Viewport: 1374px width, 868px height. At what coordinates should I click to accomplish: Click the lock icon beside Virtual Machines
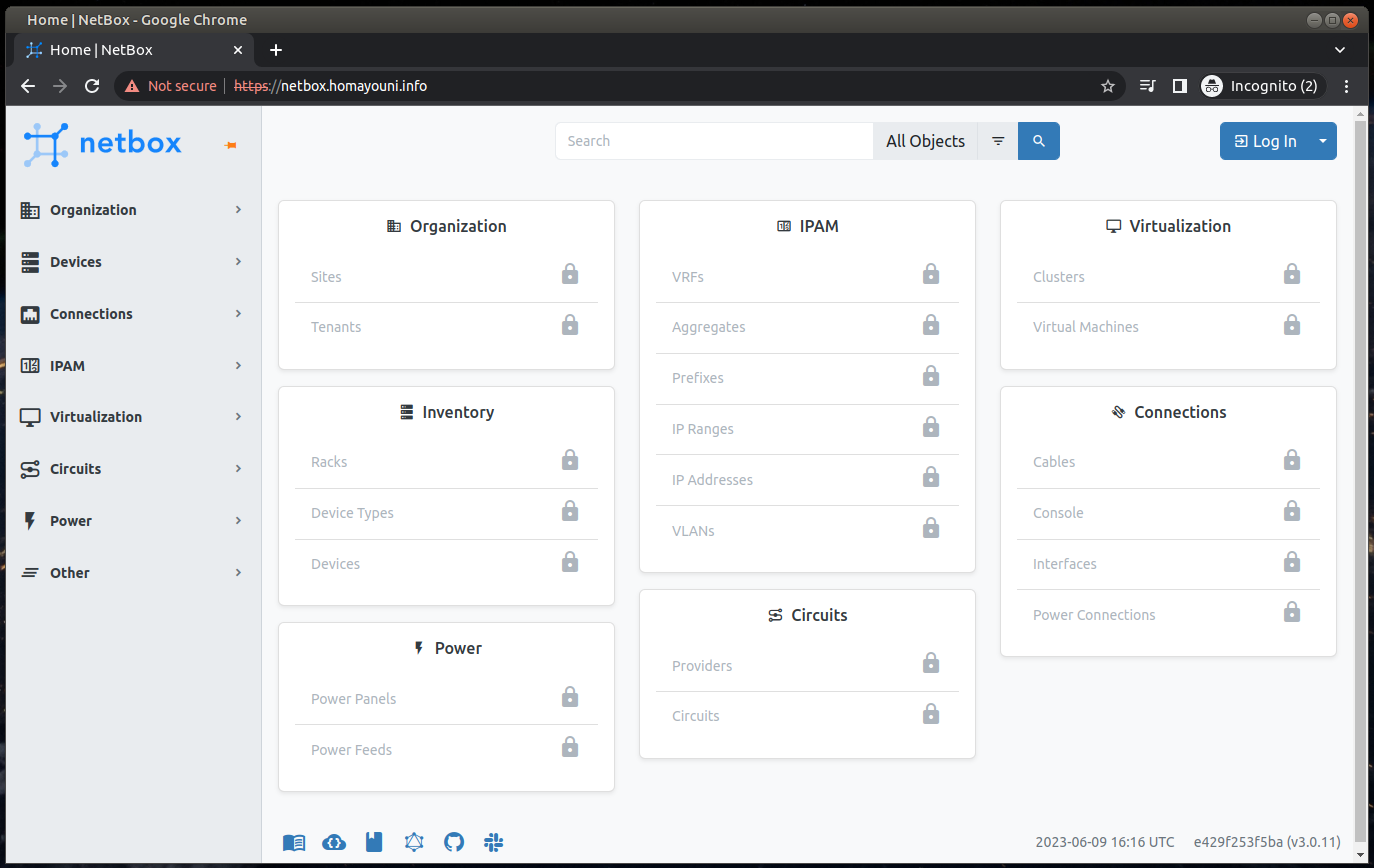(1292, 325)
